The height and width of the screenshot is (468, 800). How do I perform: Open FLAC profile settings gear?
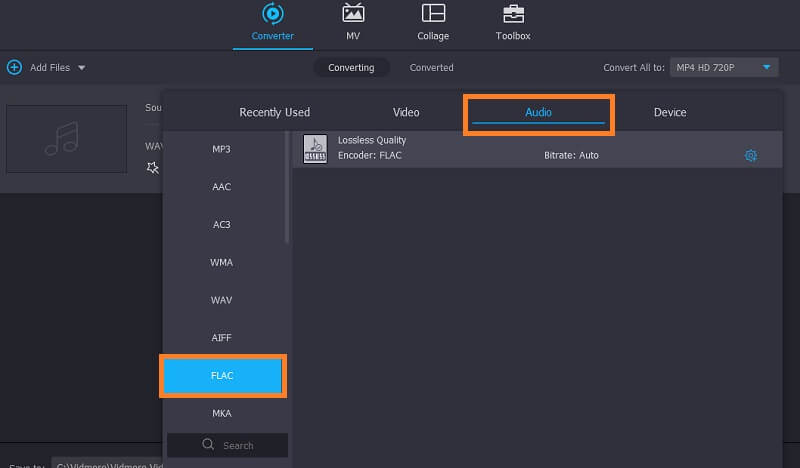751,155
